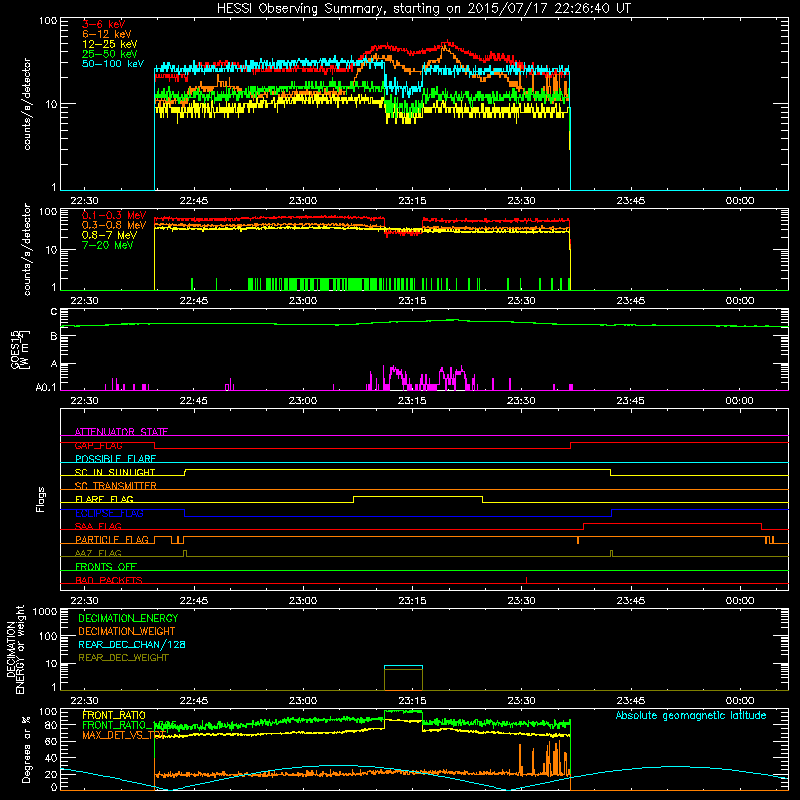Click the HESSI Observing Summary plot title
This screenshot has width=800, height=800.
(424, 9)
